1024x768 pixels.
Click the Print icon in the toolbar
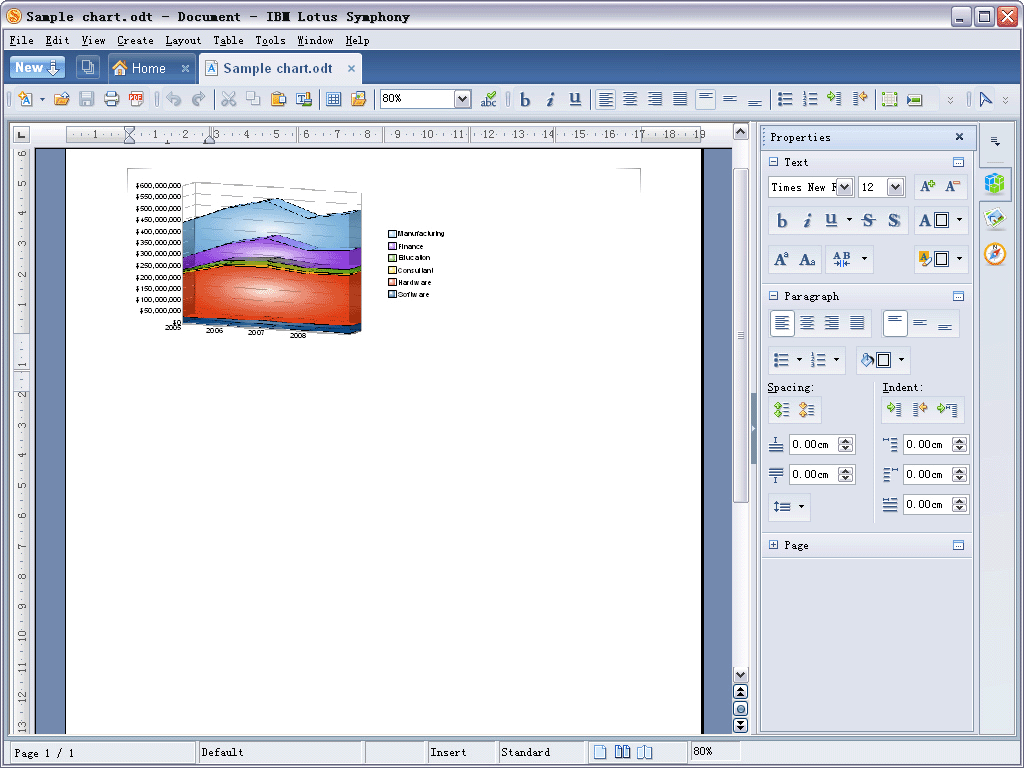click(x=111, y=99)
